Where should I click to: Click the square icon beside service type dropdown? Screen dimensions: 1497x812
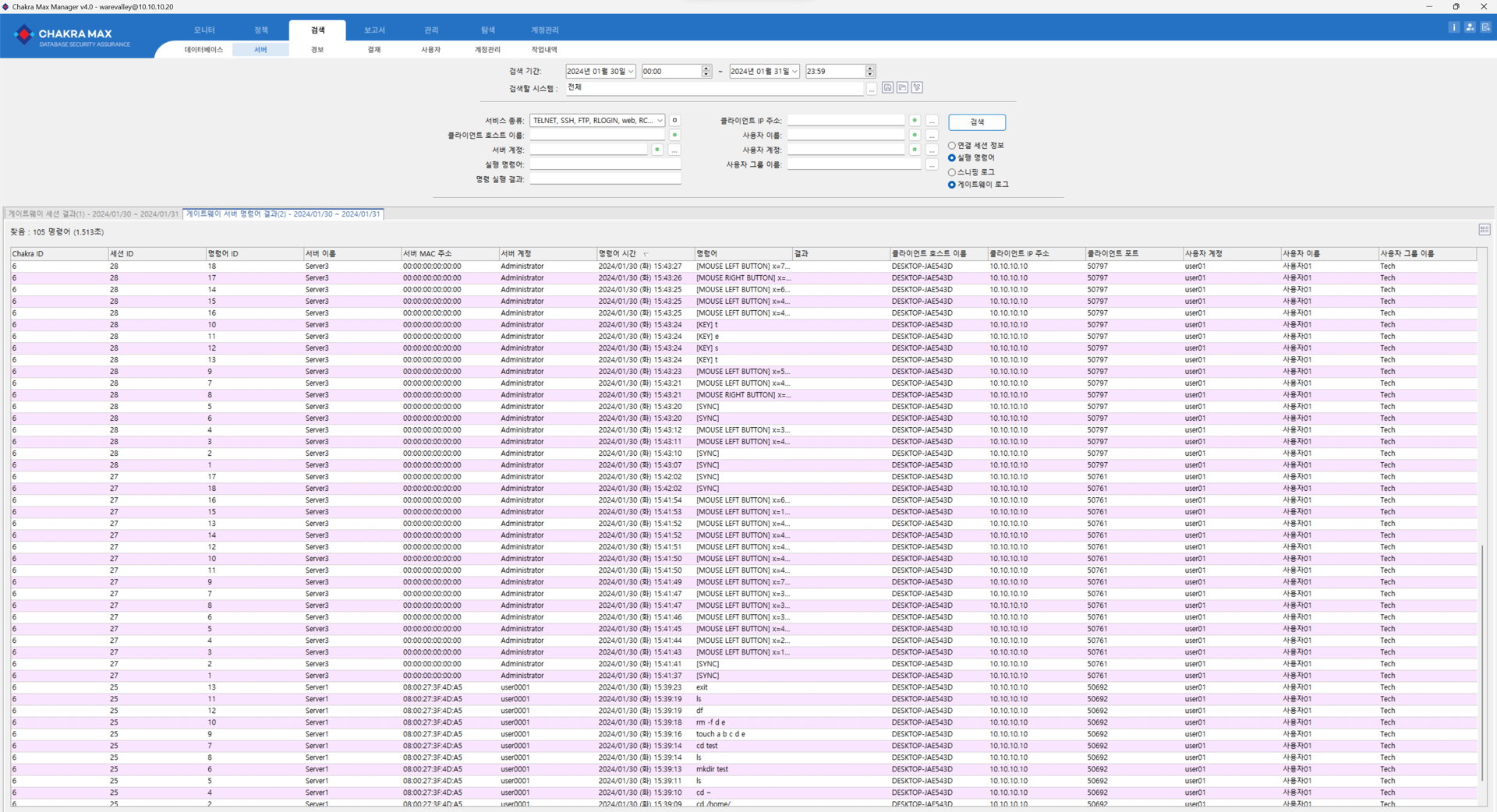pyautogui.click(x=675, y=121)
